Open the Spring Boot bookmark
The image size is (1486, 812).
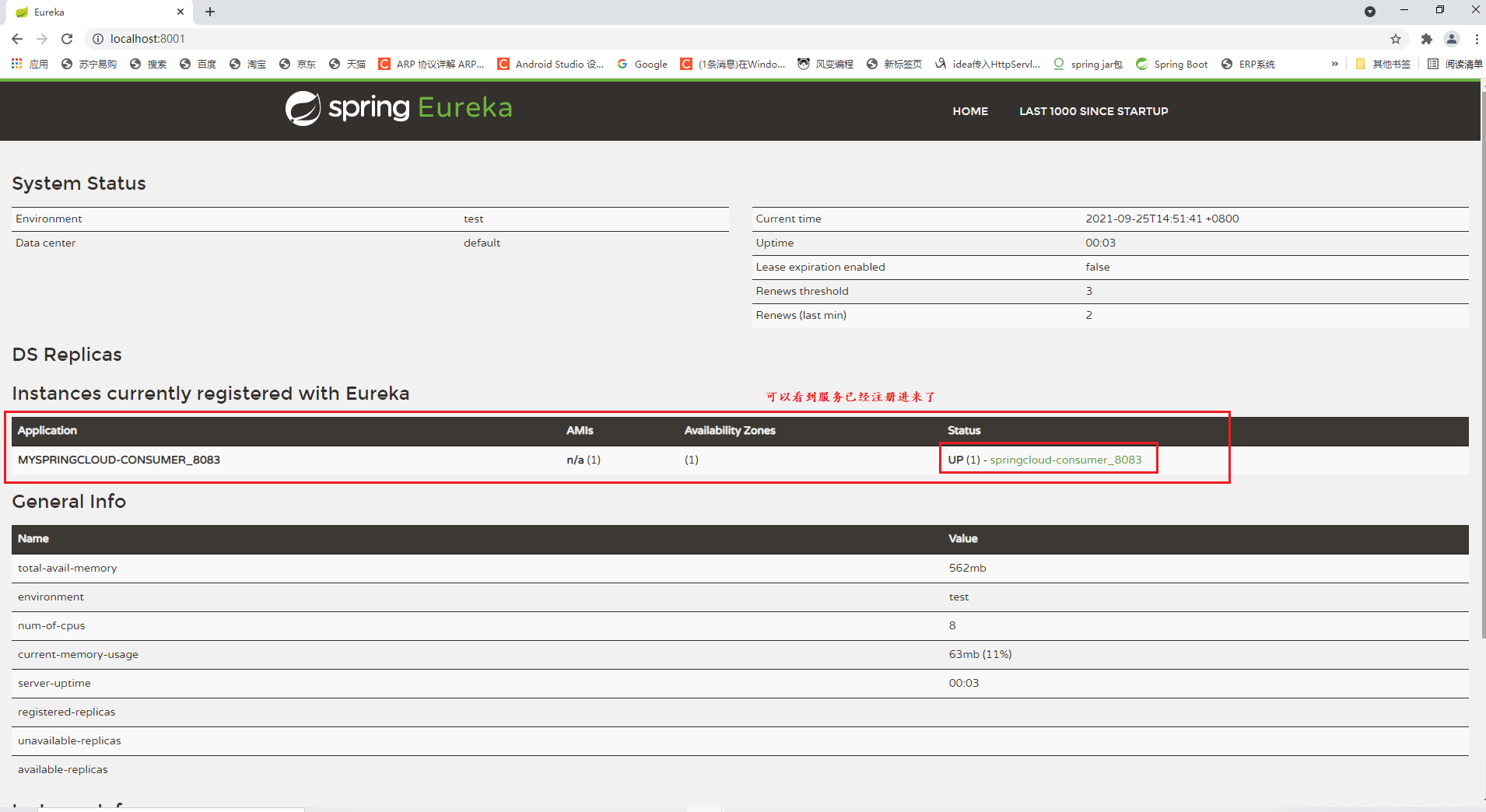1172,64
